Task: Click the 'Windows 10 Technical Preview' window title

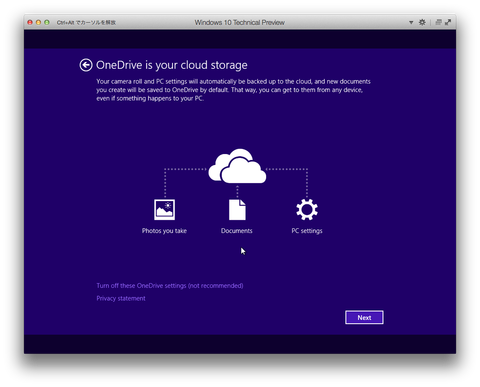Action: coord(239,22)
